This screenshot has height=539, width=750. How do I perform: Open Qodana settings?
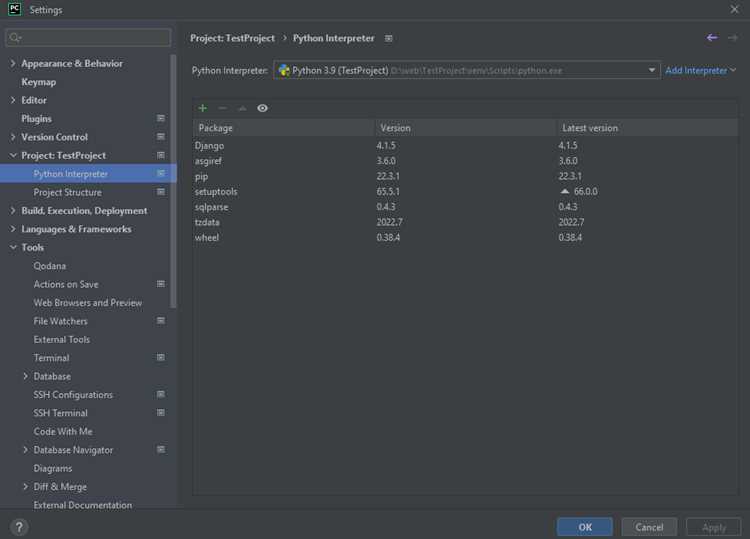(x=50, y=266)
